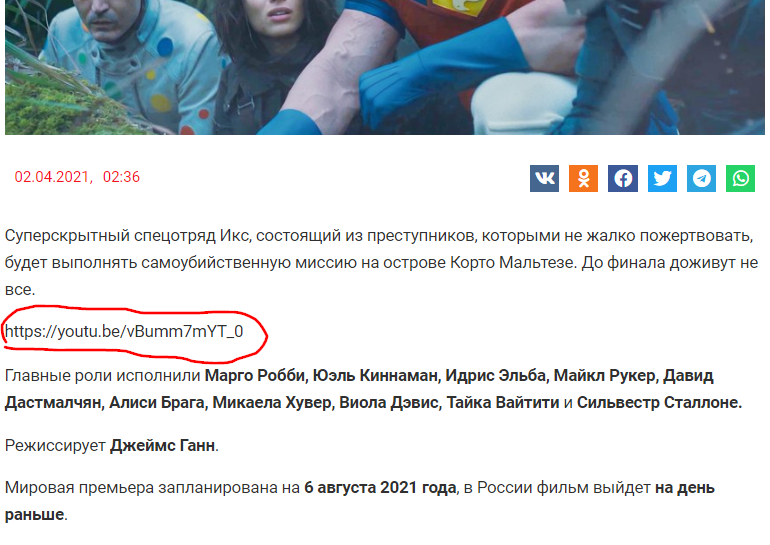Click the publication date 02.04.2021
Screen dimensions: 770x545
pyautogui.click(x=53, y=177)
